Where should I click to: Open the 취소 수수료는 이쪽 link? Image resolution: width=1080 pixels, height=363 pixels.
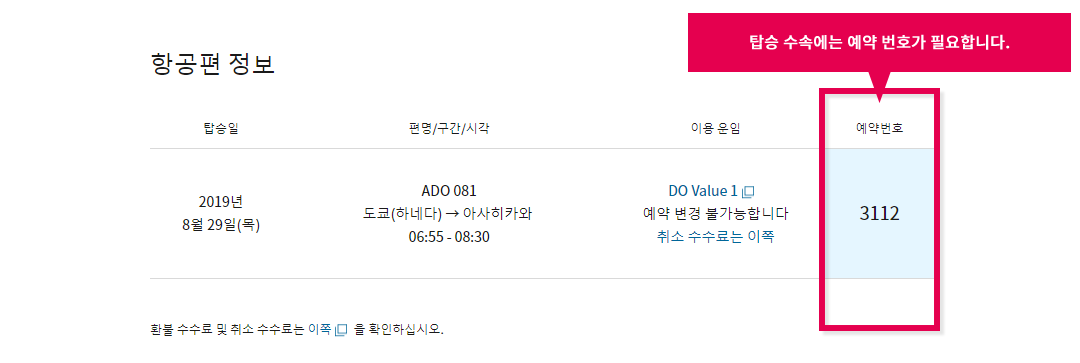715,237
